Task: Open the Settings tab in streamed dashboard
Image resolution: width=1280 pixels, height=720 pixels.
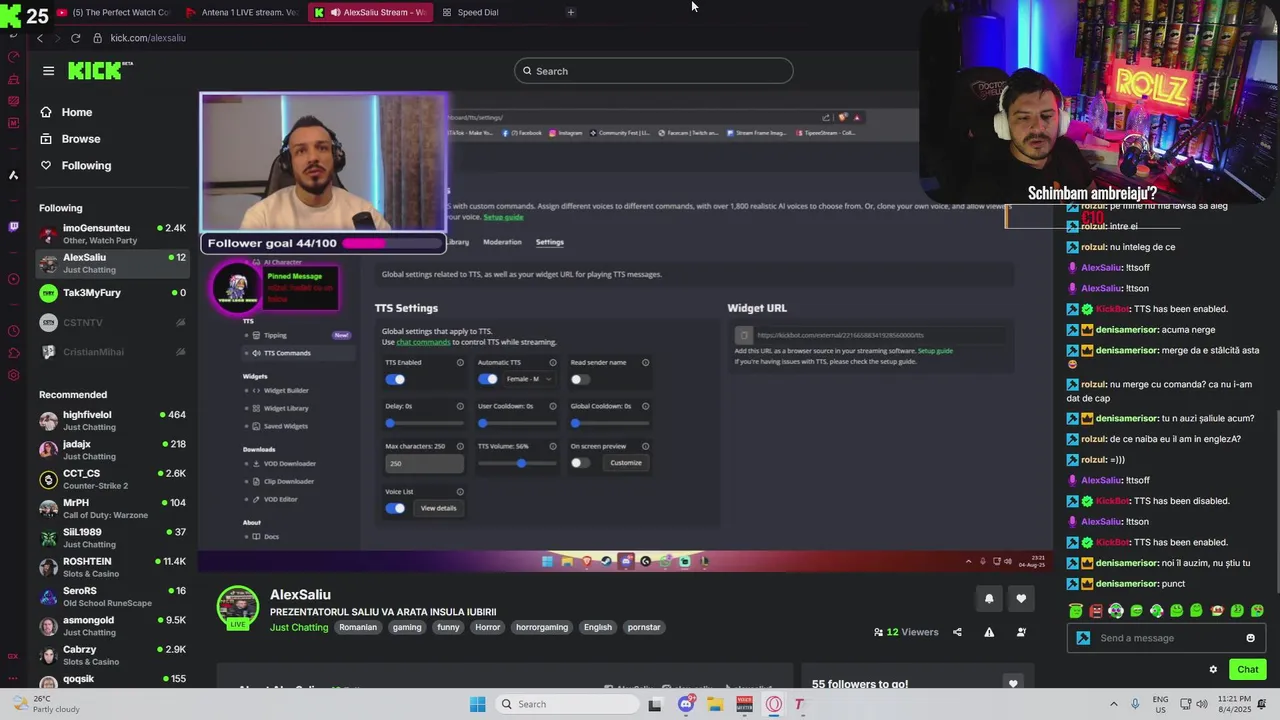Action: pyautogui.click(x=549, y=242)
